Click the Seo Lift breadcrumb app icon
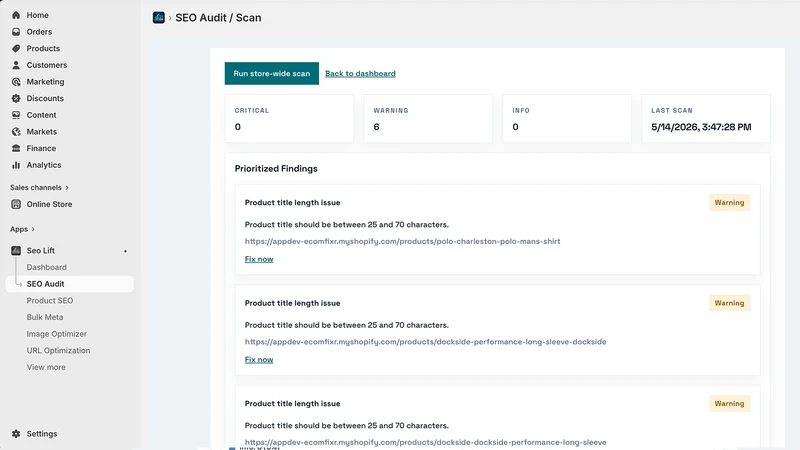 [159, 18]
